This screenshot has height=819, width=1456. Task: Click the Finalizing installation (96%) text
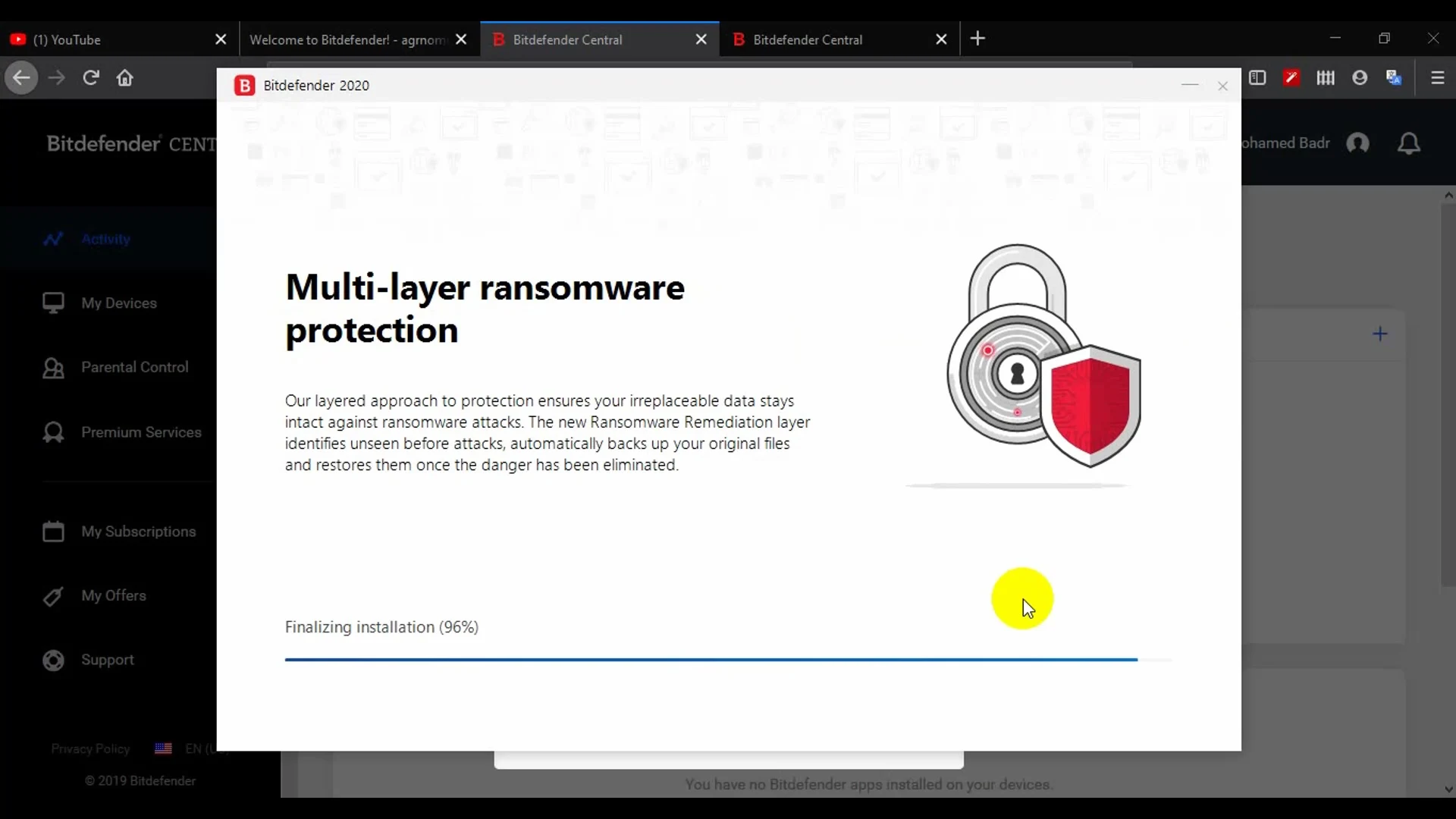pos(381,627)
